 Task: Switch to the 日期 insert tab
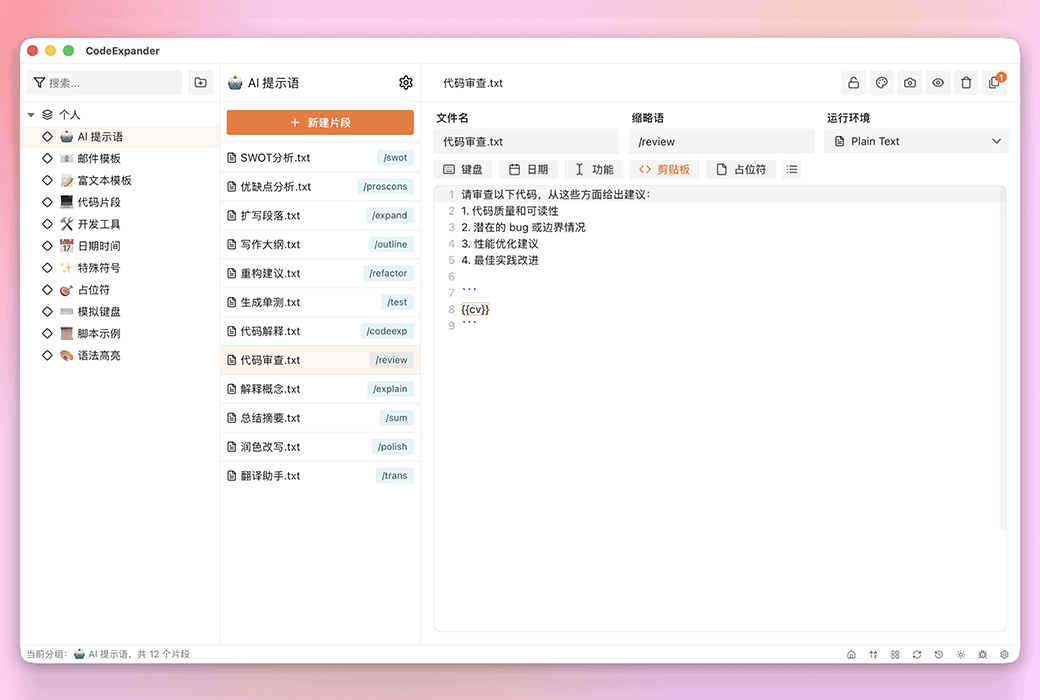pos(528,169)
